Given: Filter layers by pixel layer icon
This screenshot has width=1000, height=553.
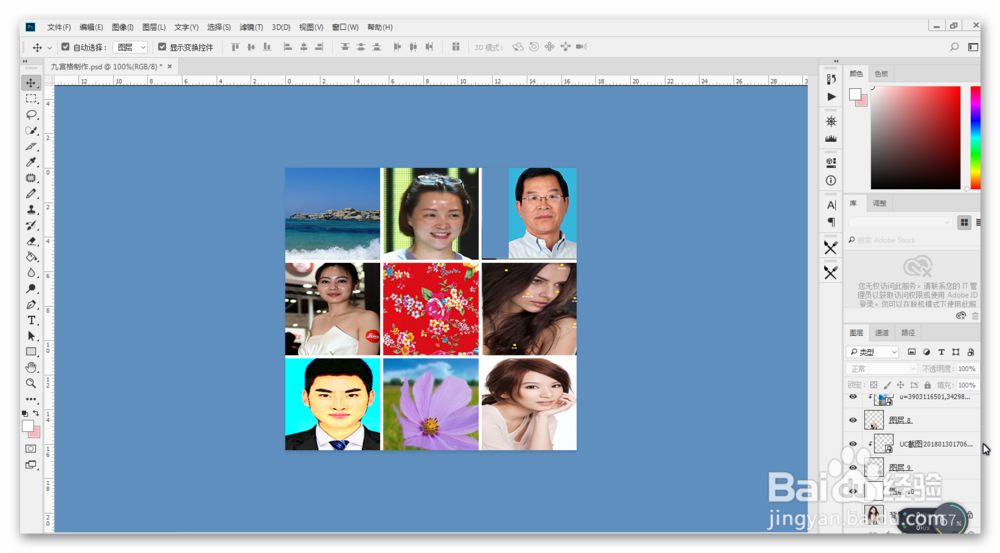Looking at the screenshot, I should [911, 352].
